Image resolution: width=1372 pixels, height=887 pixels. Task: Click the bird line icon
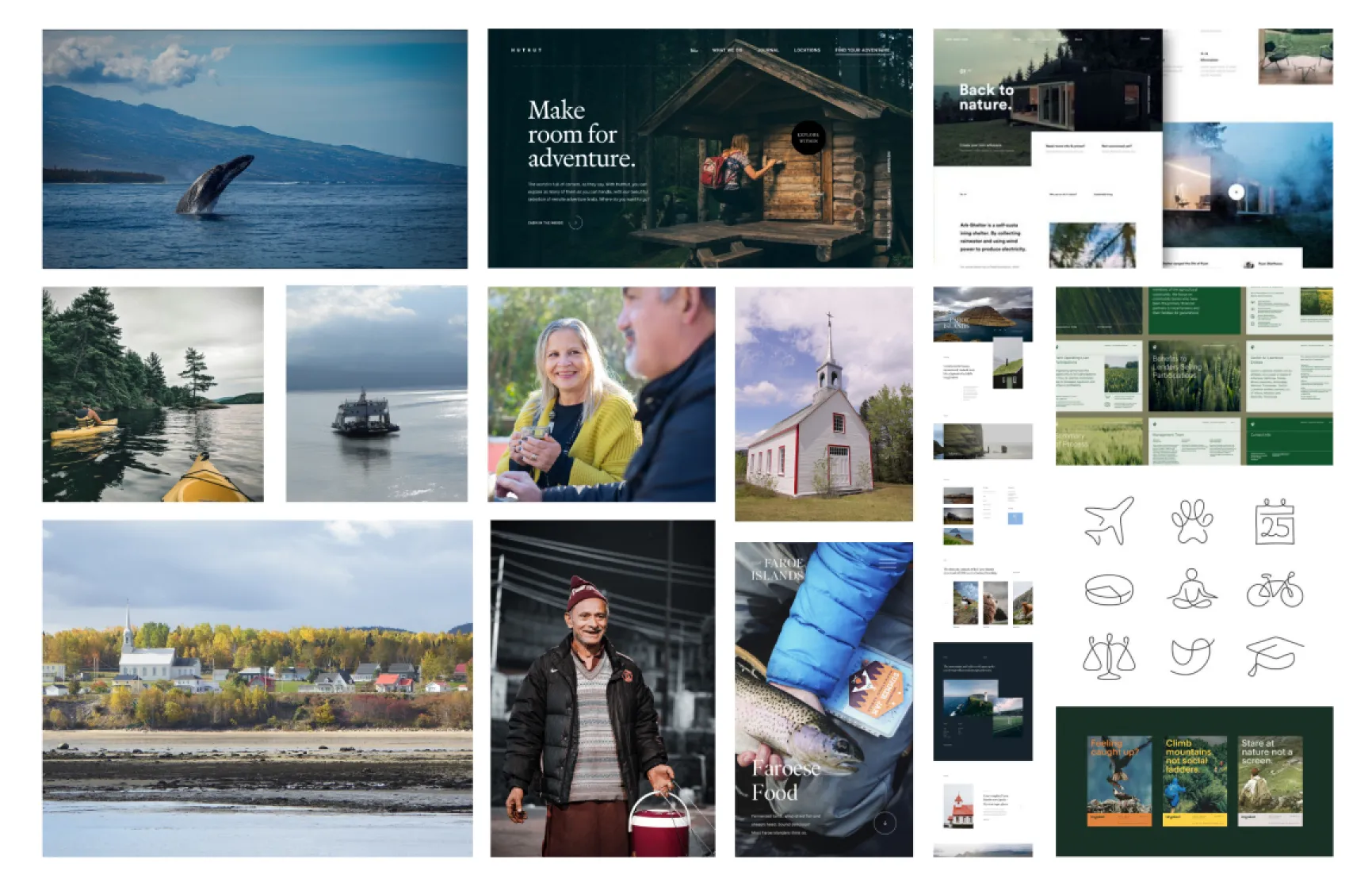[1191, 656]
